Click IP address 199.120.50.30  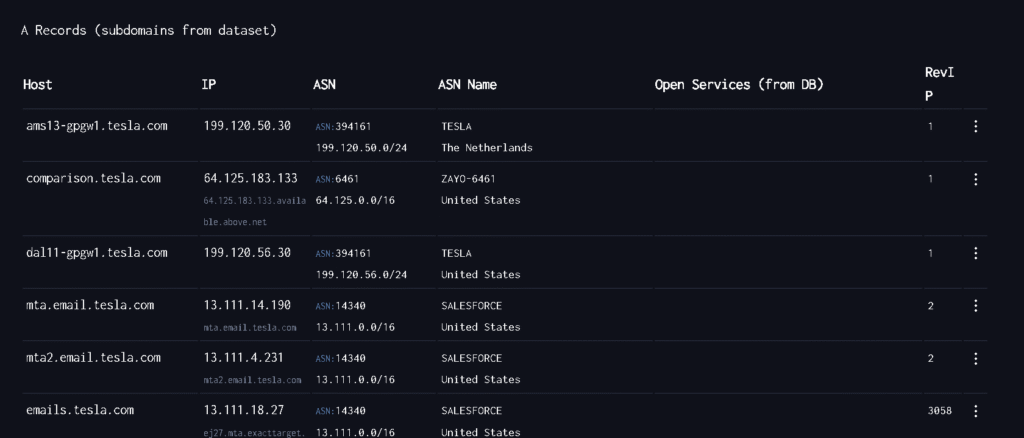248,125
